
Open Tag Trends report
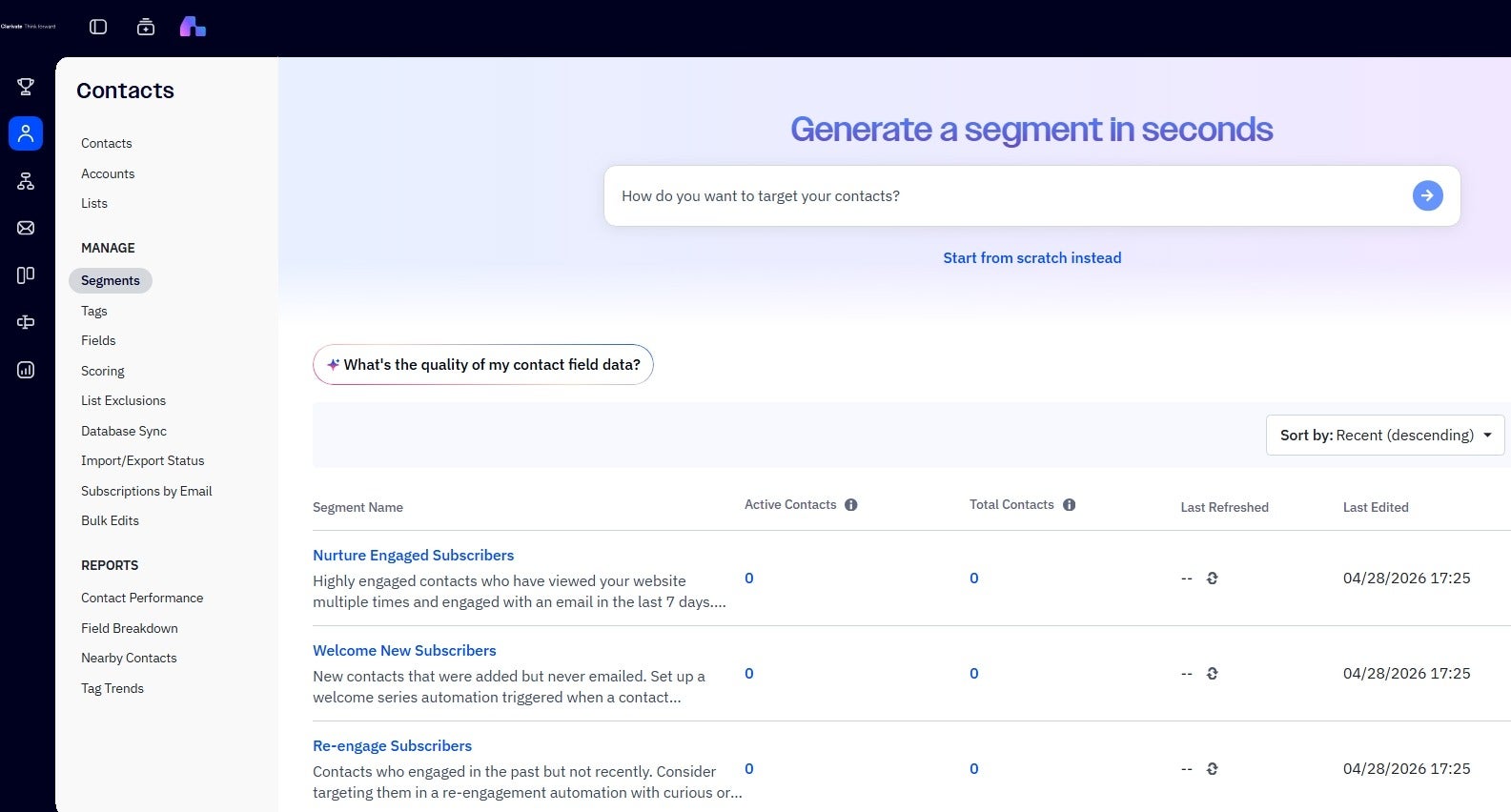coord(112,688)
